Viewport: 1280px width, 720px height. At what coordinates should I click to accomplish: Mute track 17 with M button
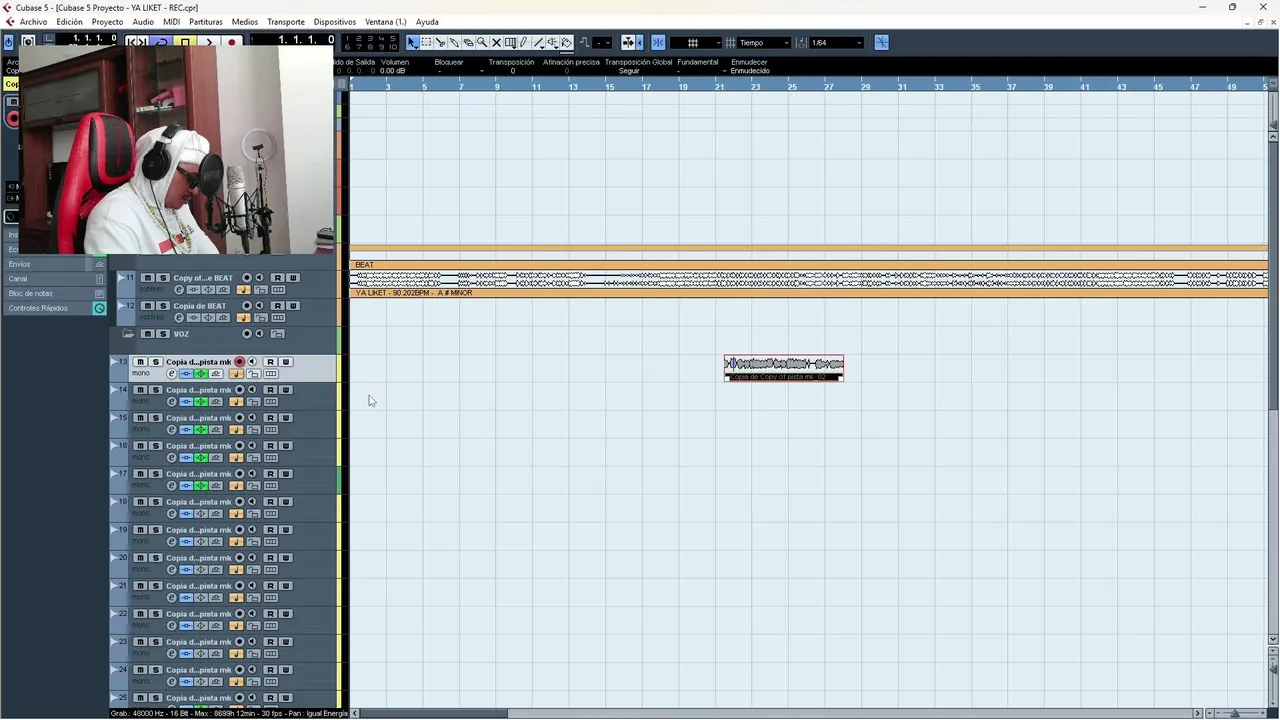[141, 474]
